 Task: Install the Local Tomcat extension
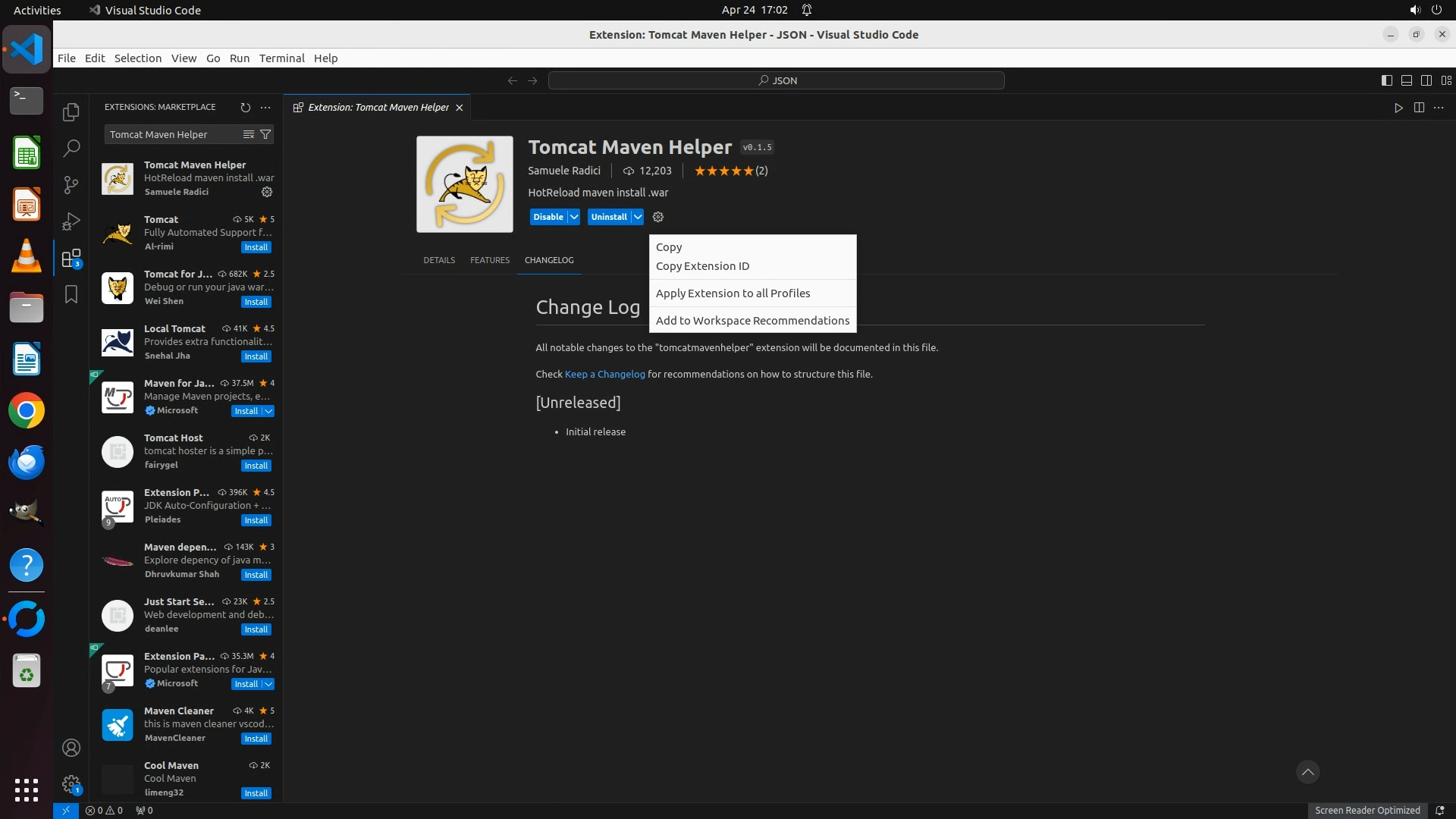pyautogui.click(x=256, y=356)
